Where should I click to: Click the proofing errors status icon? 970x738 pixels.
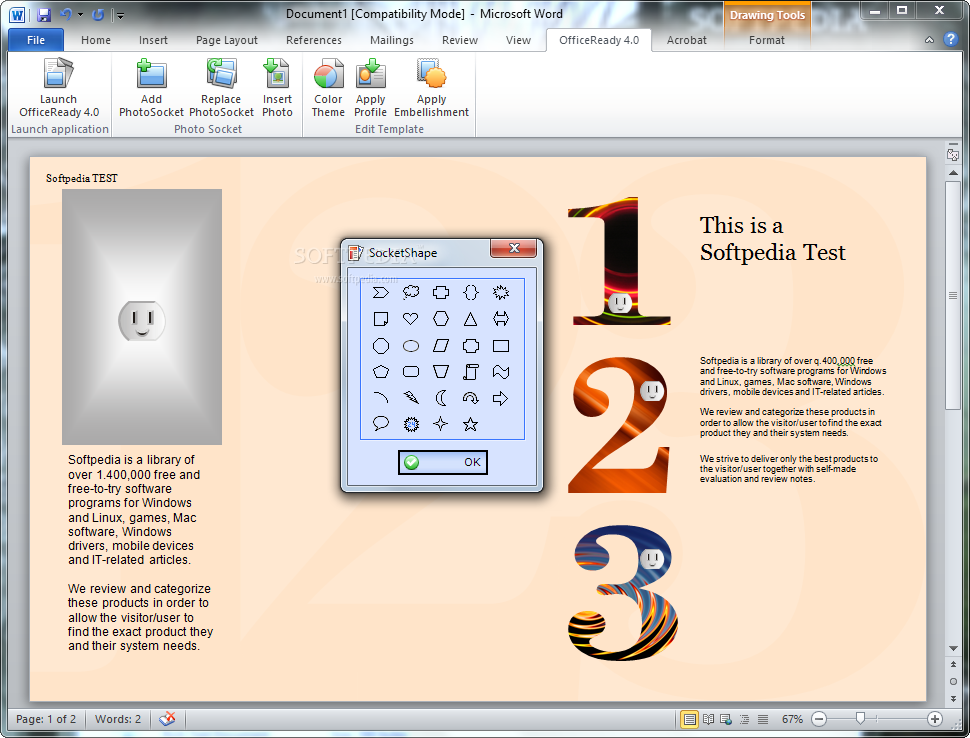(167, 718)
